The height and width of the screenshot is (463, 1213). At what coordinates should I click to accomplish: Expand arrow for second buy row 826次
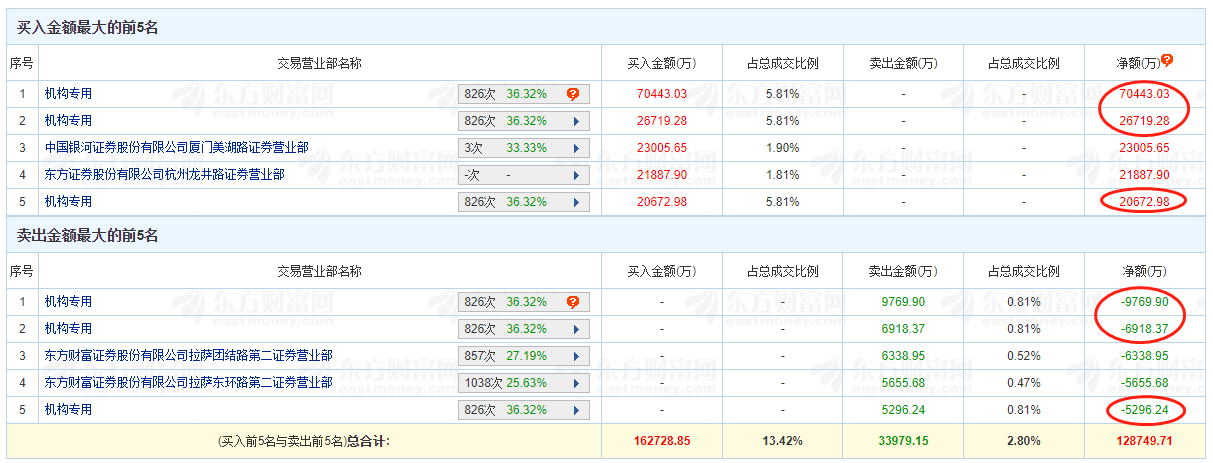pos(575,121)
